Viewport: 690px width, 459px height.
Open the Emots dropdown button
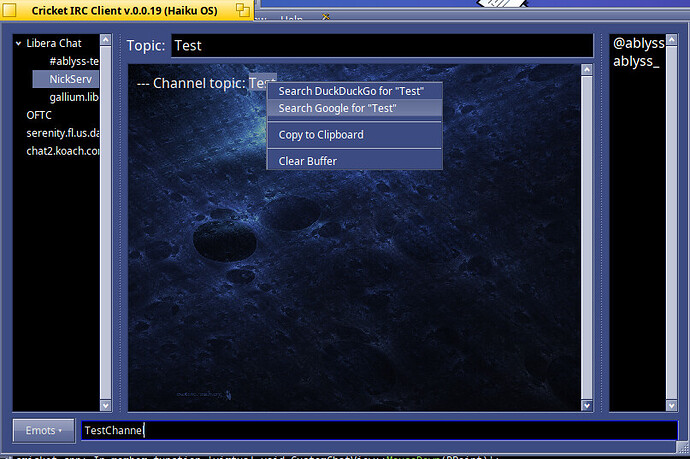coord(44,430)
